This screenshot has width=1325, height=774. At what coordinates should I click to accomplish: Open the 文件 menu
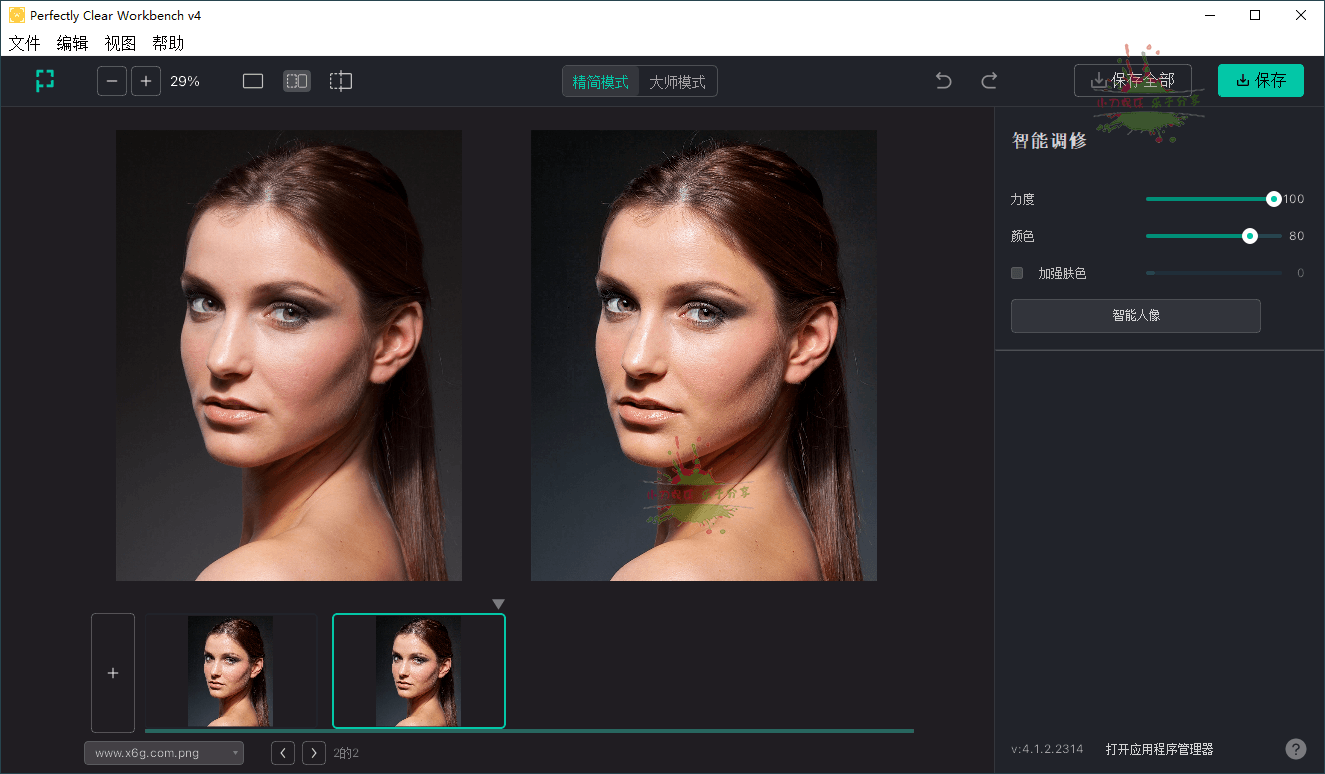coord(25,43)
